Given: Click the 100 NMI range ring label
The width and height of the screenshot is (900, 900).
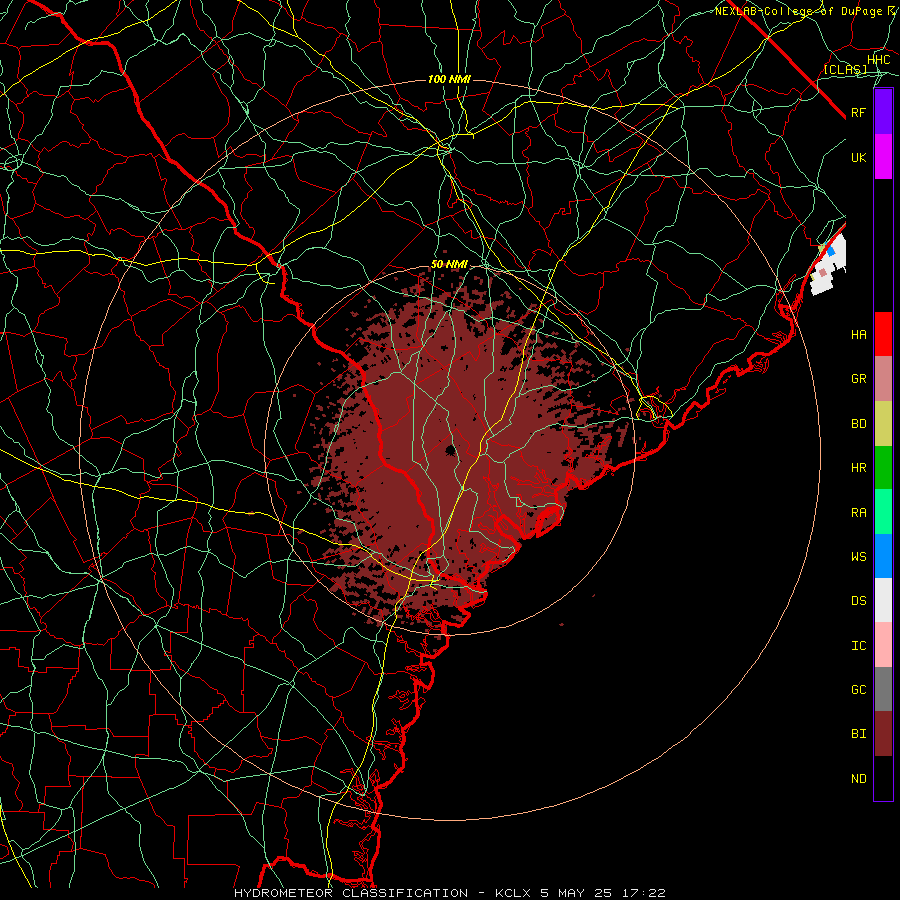Looking at the screenshot, I should (x=449, y=79).
